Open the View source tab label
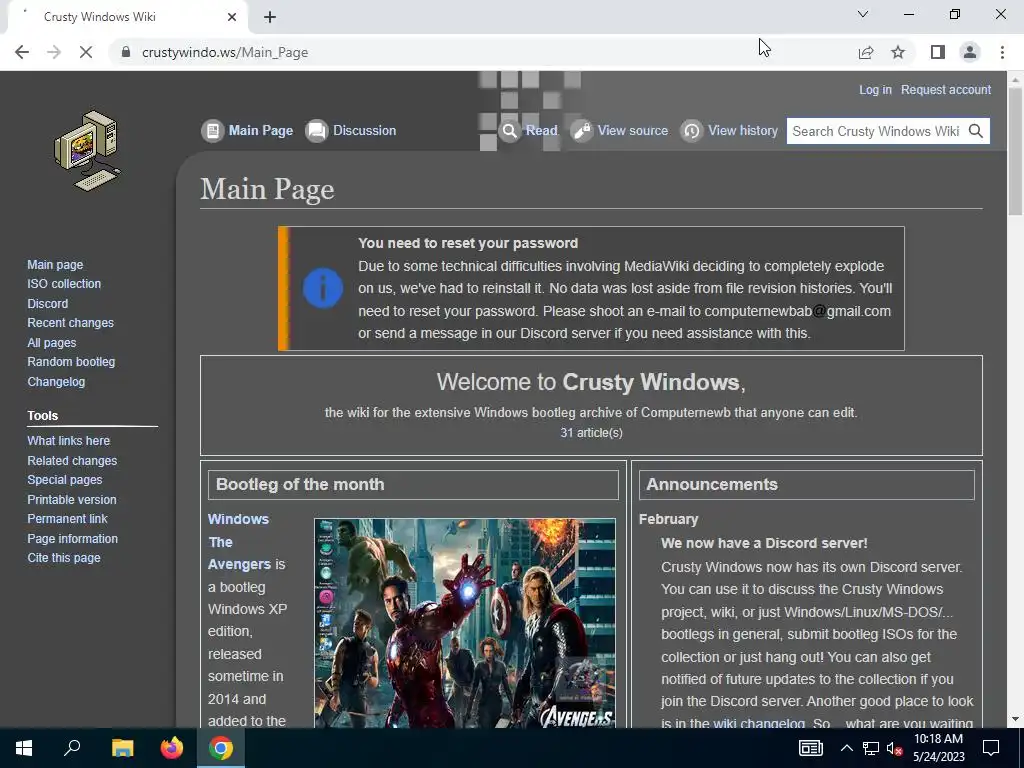1024x768 pixels. [633, 131]
